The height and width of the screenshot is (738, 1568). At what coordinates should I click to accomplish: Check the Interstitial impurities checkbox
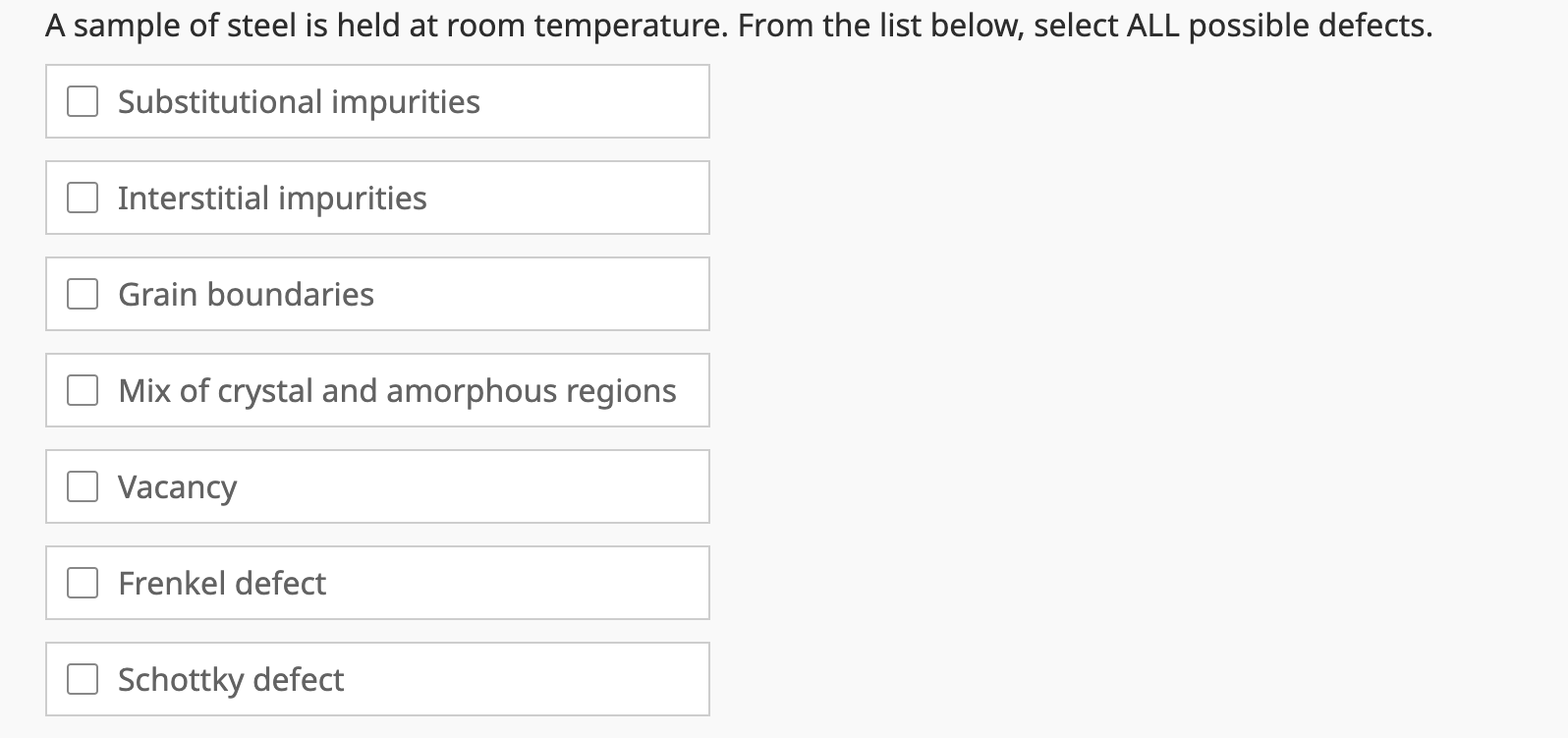click(x=82, y=197)
